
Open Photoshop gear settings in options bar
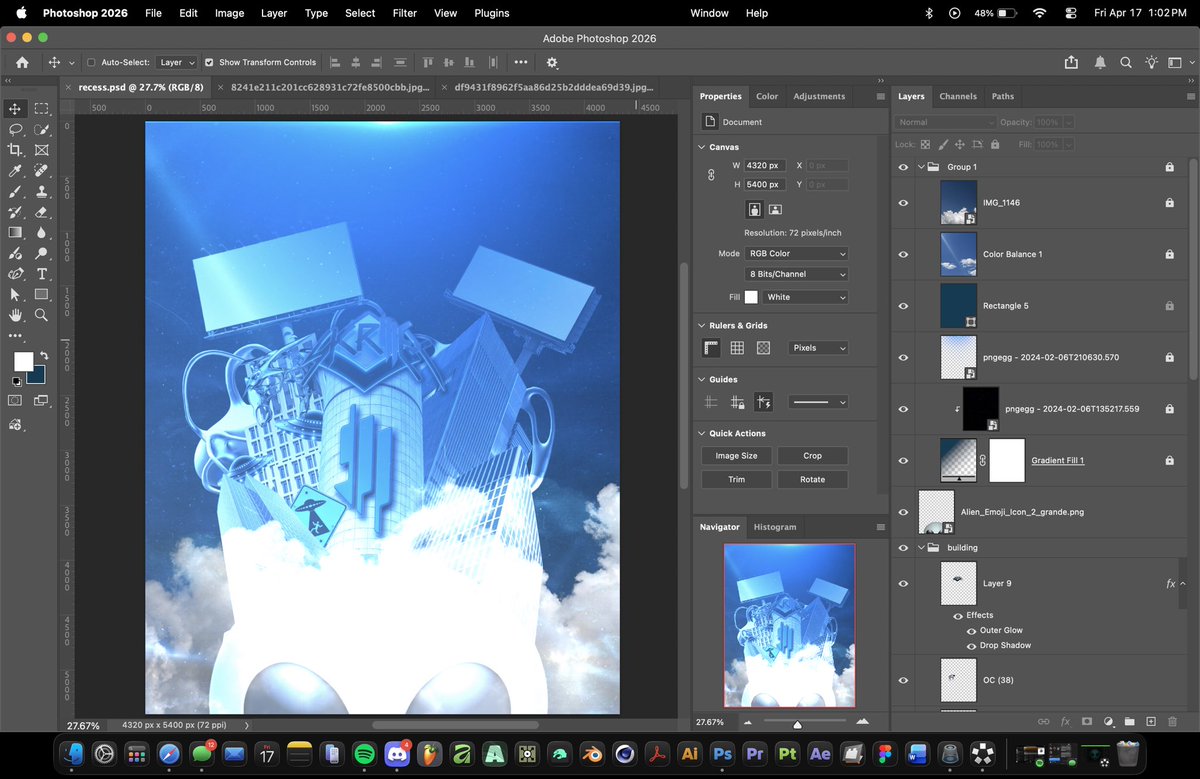click(x=552, y=62)
